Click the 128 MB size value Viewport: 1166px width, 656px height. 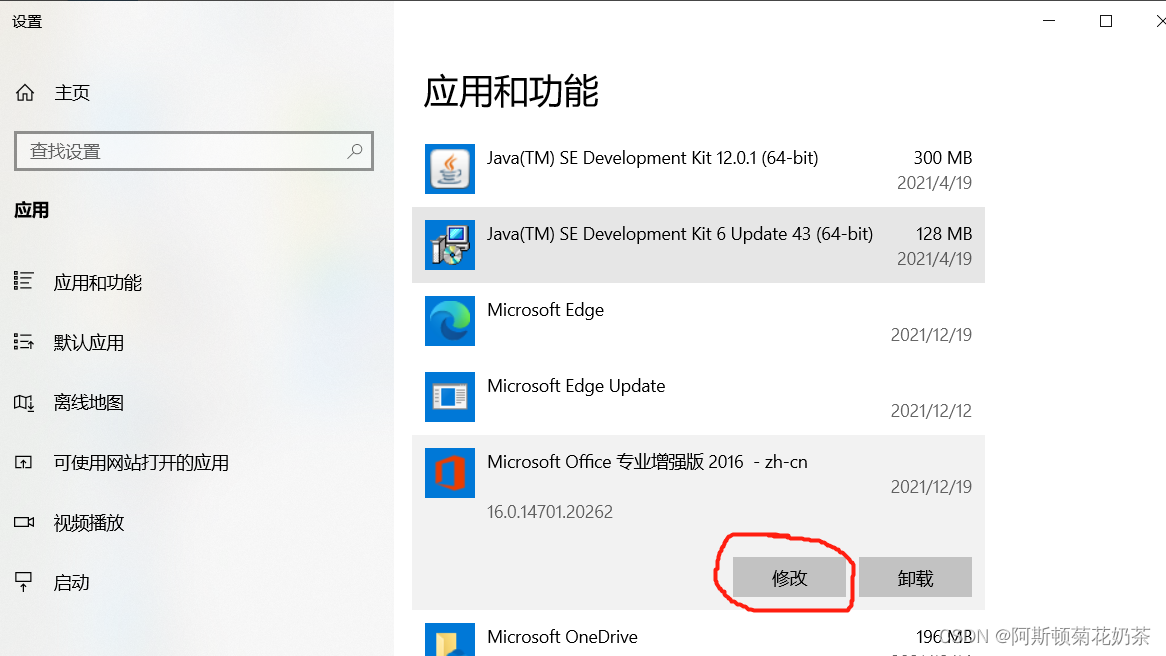(944, 234)
